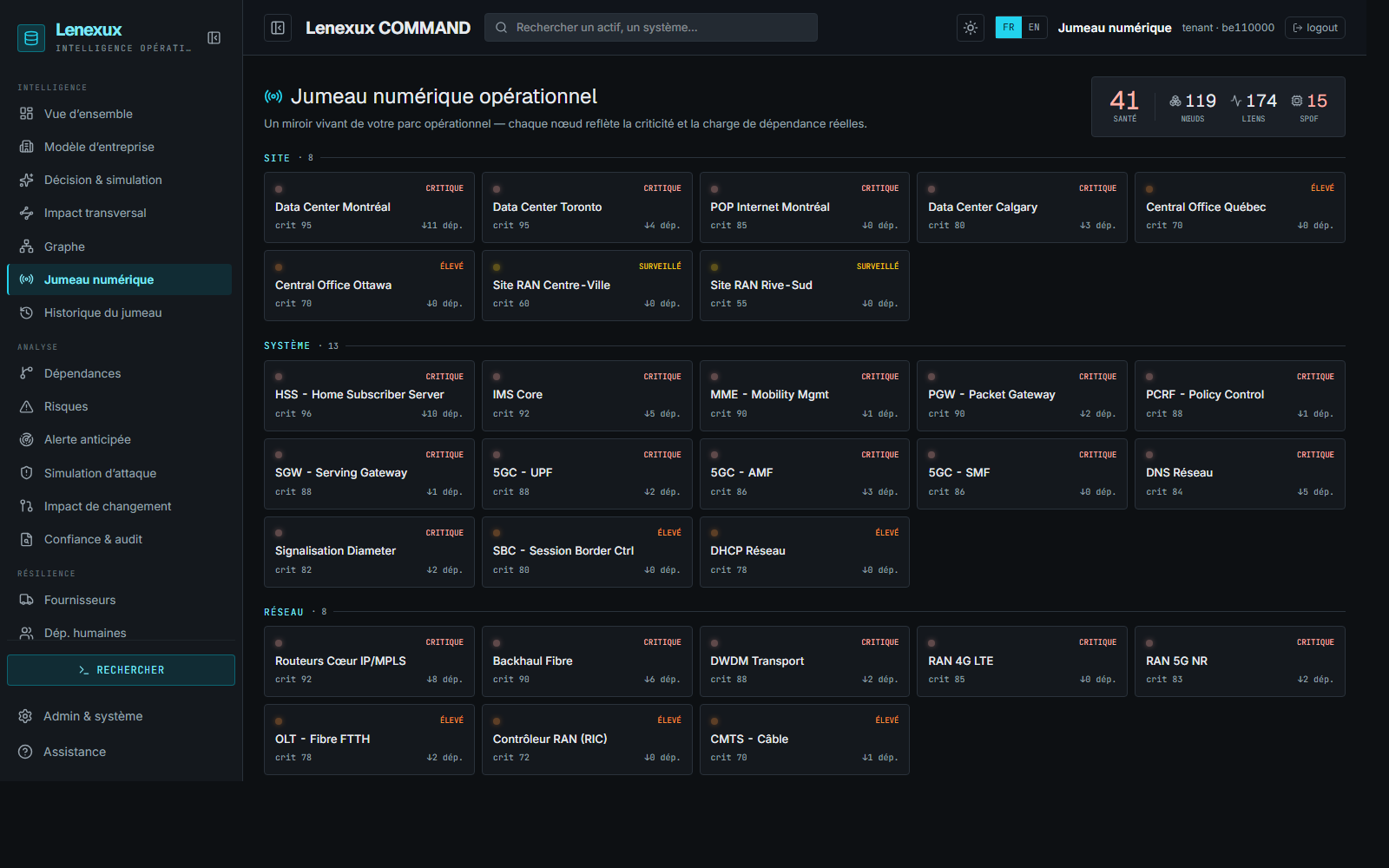Viewport: 1389px width, 868px height.
Task: Select the EN language option
Action: pyautogui.click(x=1034, y=28)
